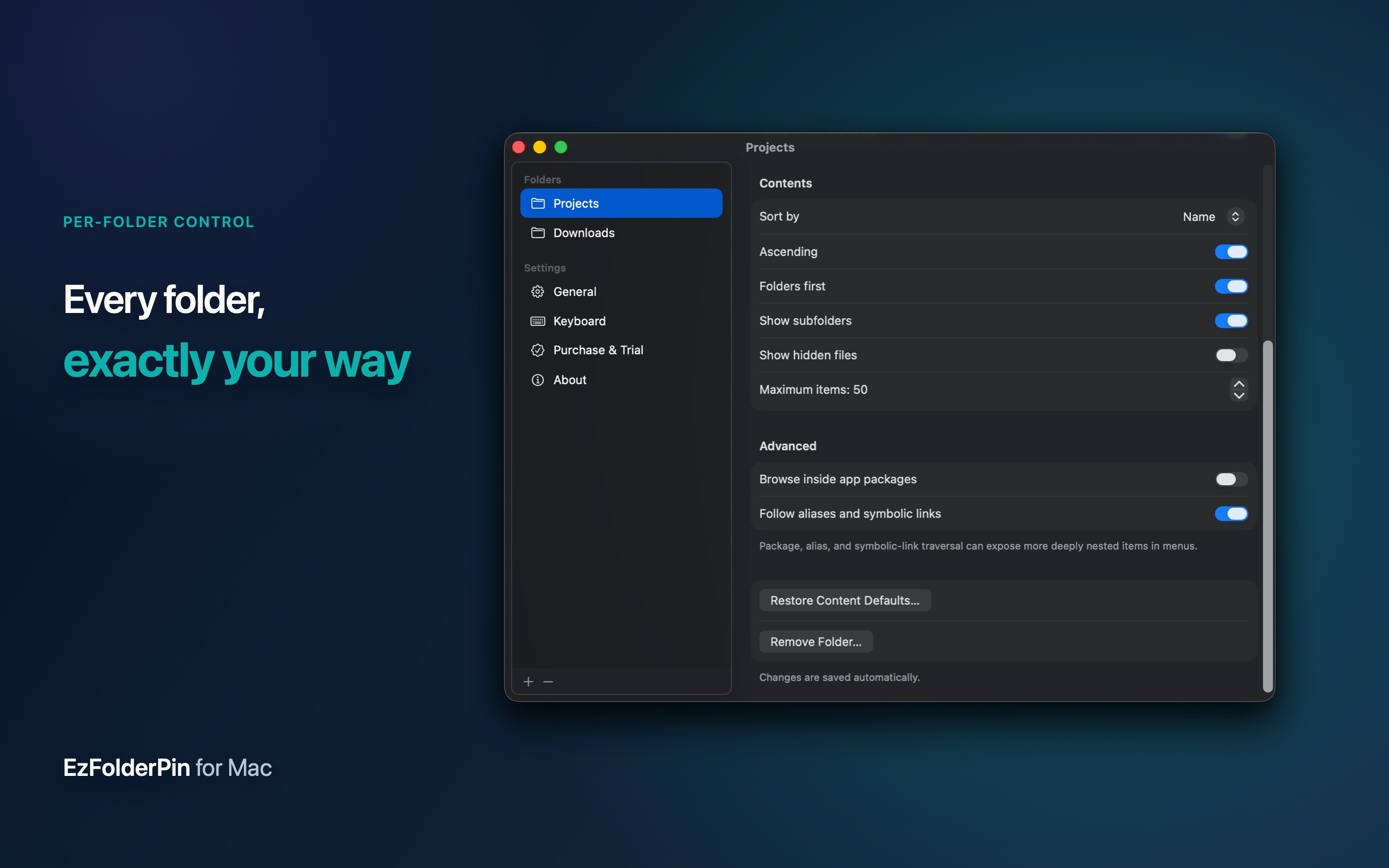Open the Sort by Name dropdown

(x=1213, y=217)
